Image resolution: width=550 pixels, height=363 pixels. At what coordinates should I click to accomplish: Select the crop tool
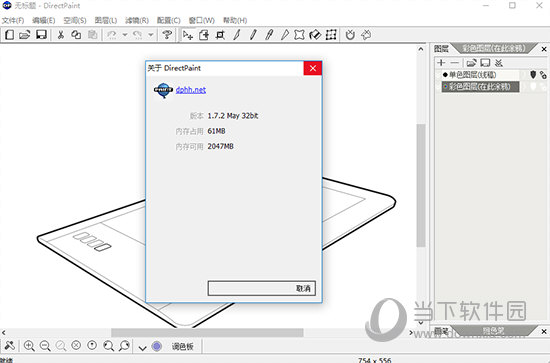(220, 35)
